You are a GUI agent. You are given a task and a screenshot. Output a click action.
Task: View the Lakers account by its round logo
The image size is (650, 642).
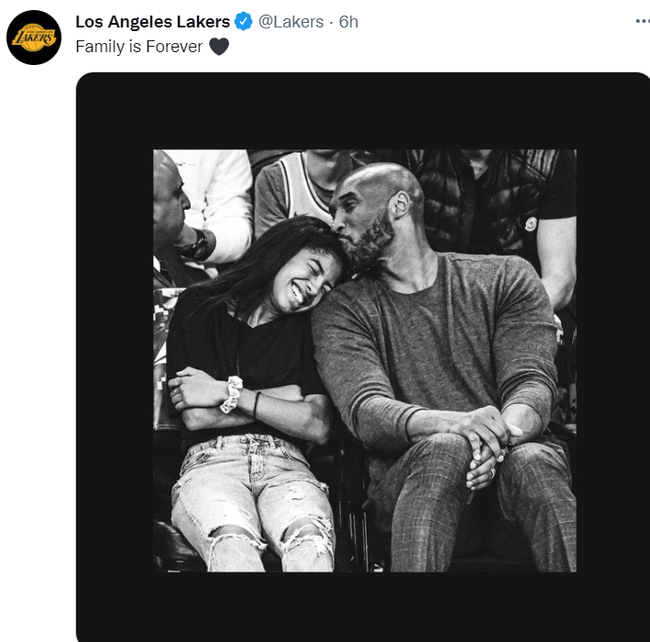(x=34, y=37)
